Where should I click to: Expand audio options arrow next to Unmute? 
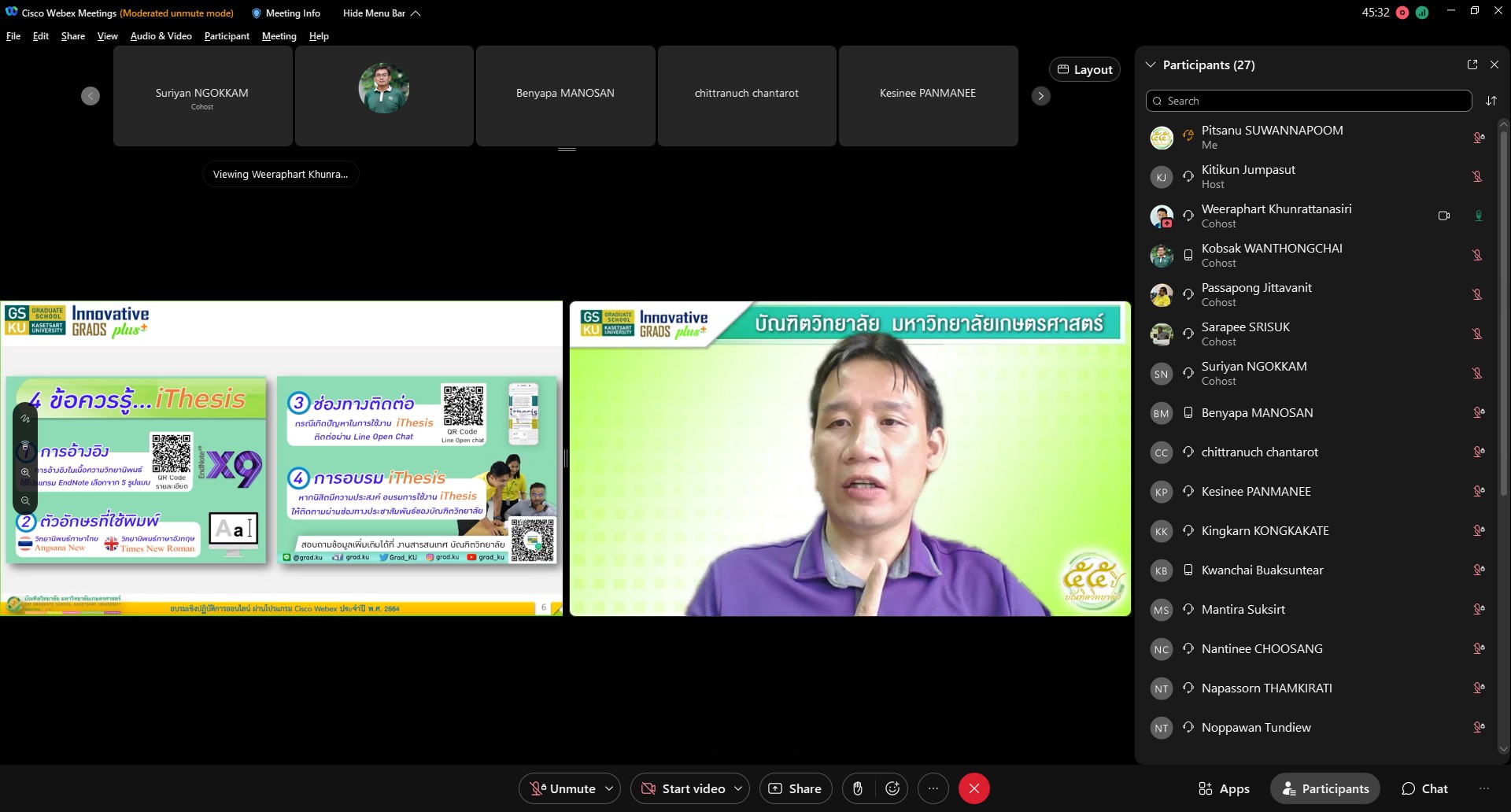pyautogui.click(x=609, y=788)
